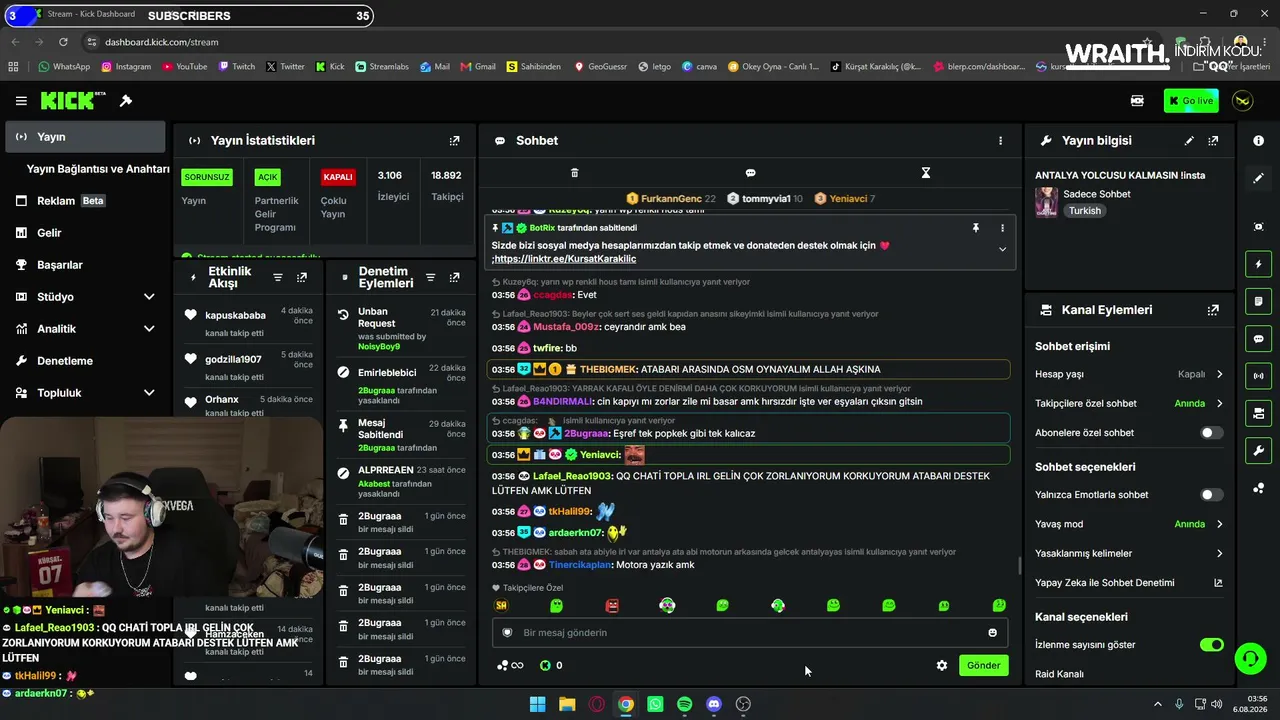Viewport: 1280px width, 720px height.
Task: Click the lightning bolt icon in right sidebar
Action: tap(1258, 264)
